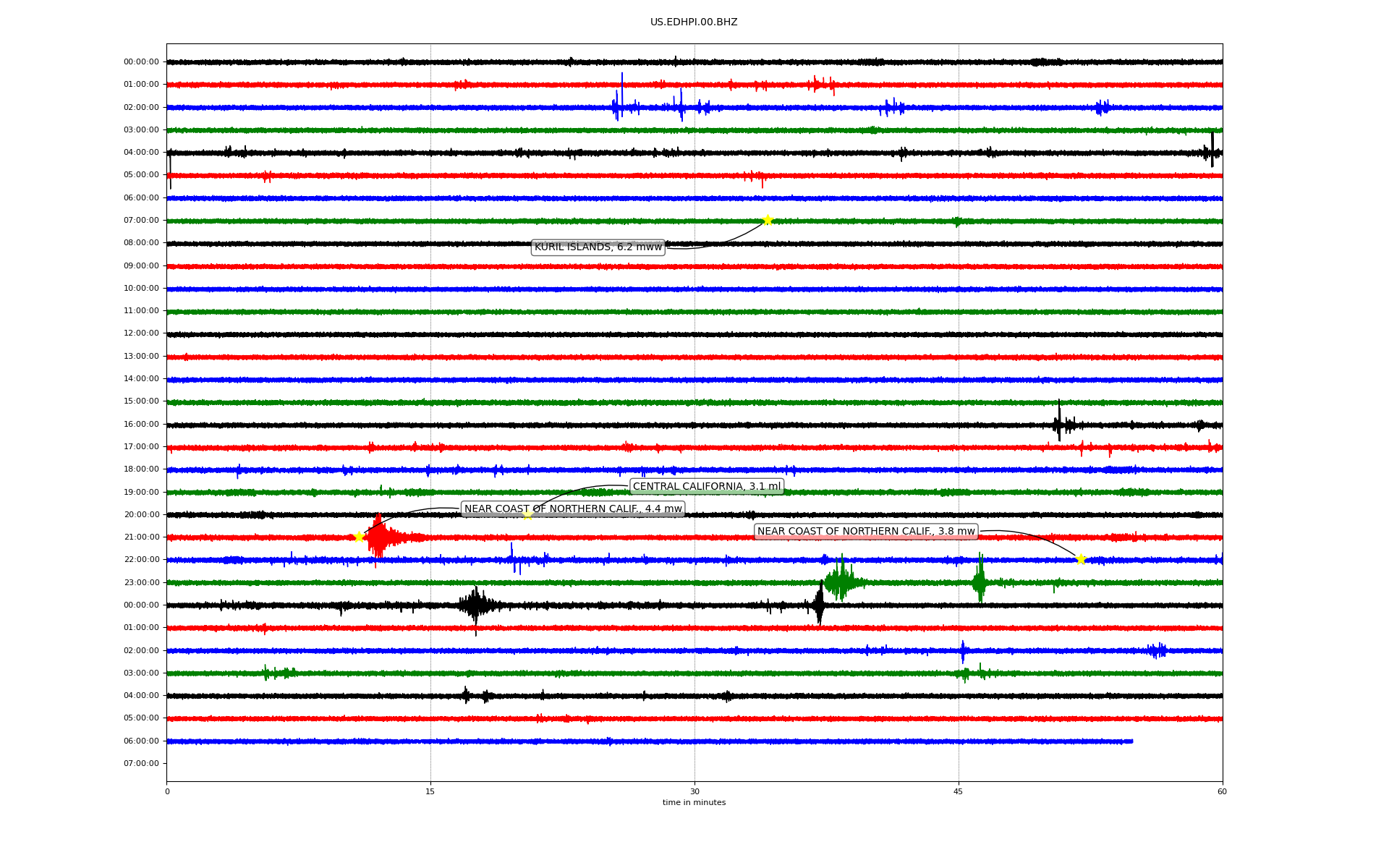
Task: Click the star marker on the 22:00 trace
Action: click(1081, 559)
